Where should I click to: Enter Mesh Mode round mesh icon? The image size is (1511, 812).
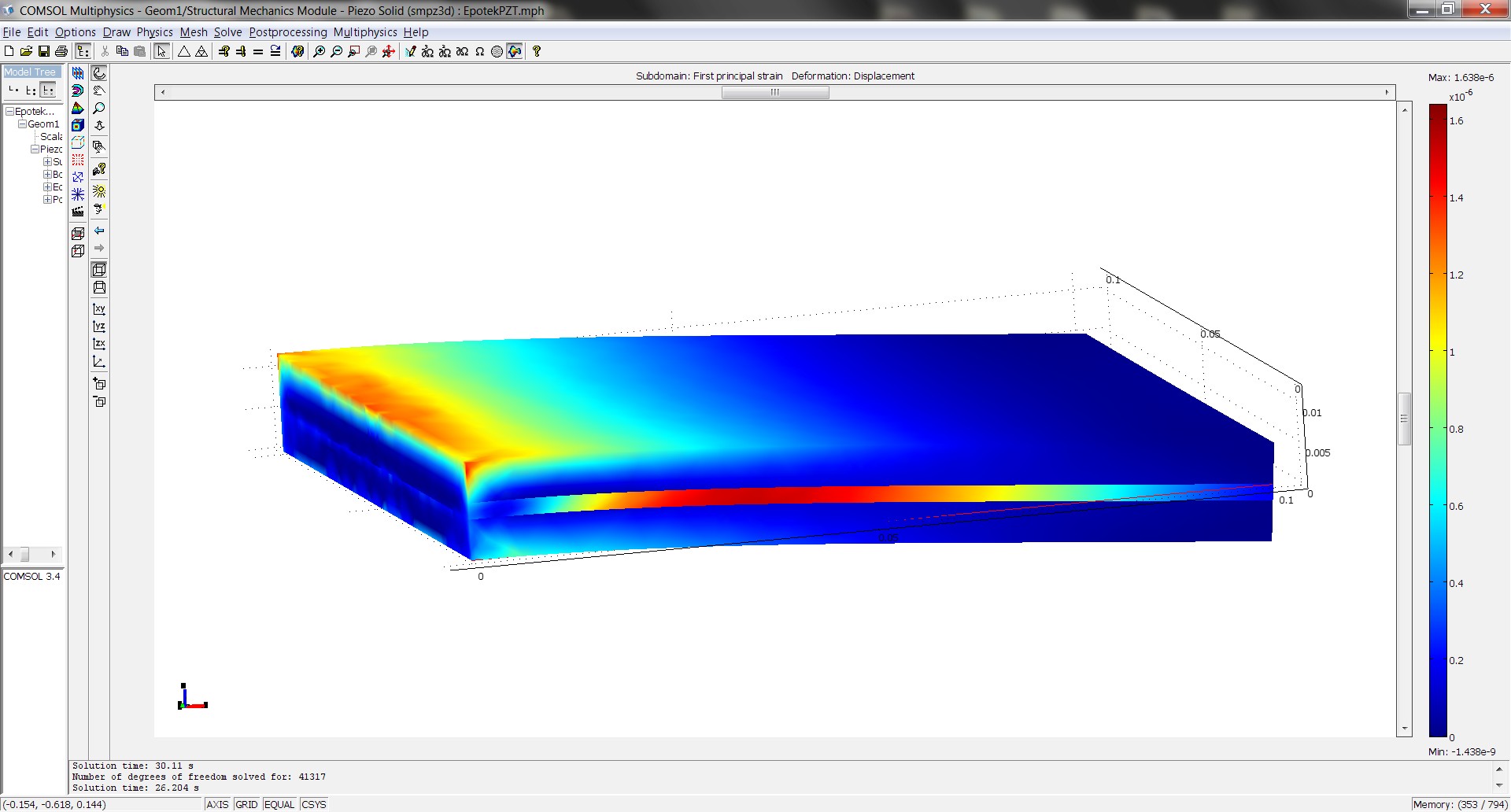(x=497, y=51)
